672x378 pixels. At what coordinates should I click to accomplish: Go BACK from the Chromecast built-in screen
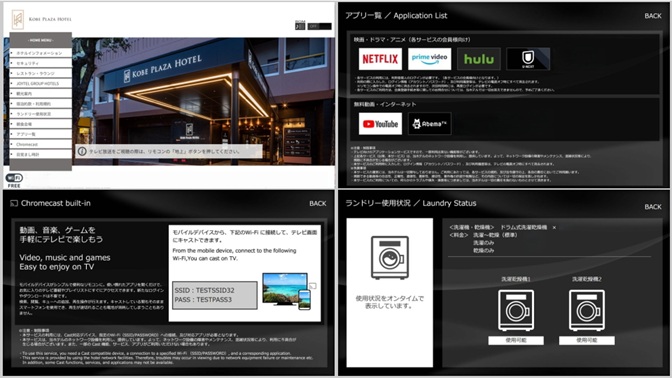coord(318,204)
